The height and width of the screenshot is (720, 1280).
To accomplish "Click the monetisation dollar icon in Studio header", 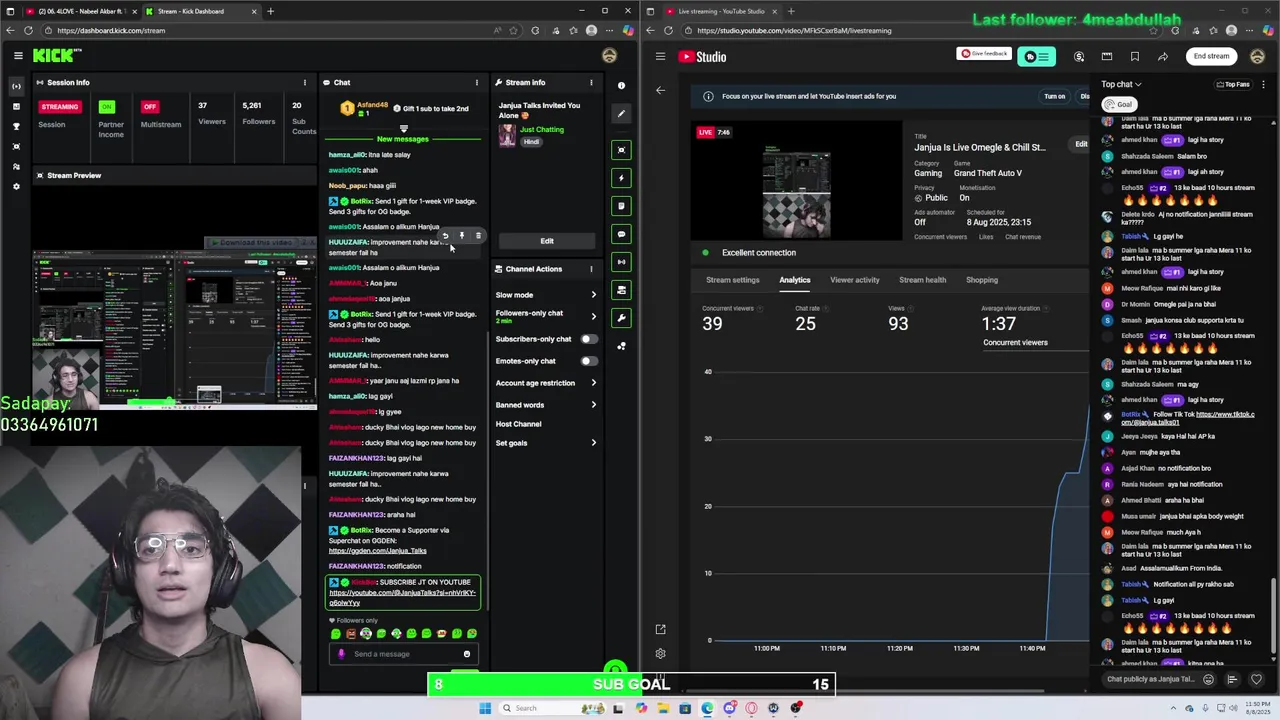I will [1078, 56].
